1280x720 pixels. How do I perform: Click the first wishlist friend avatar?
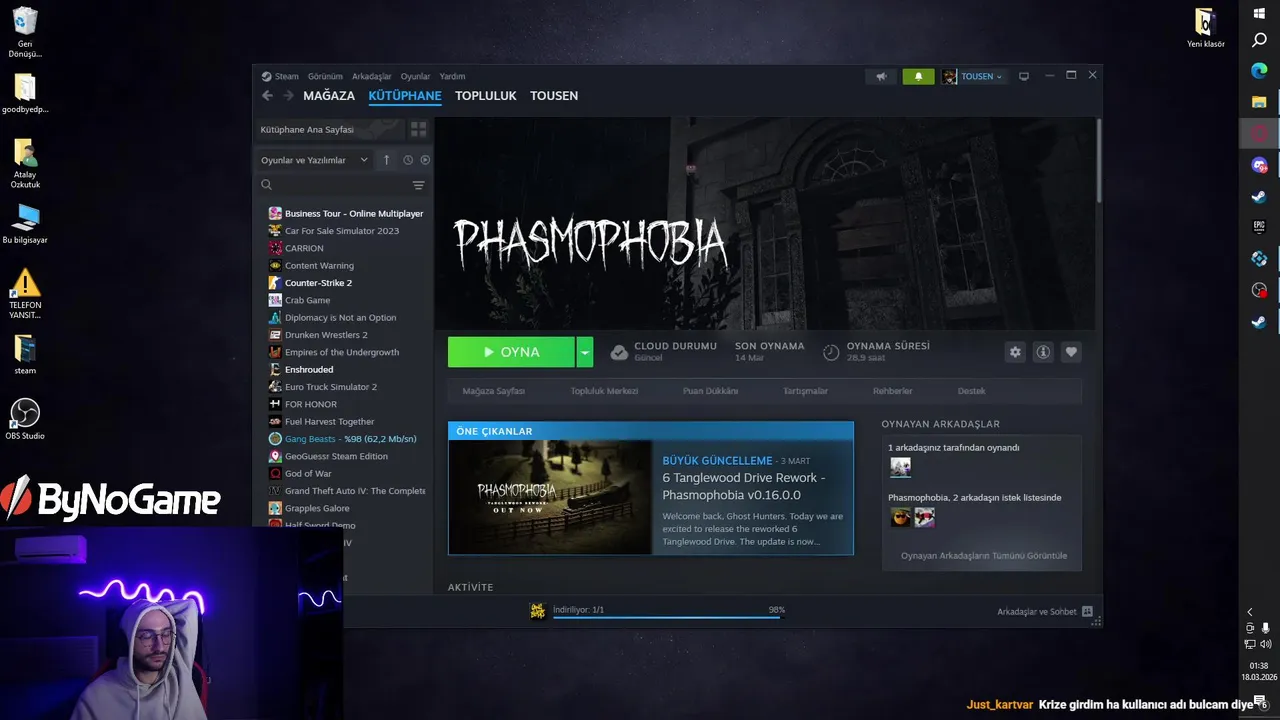pyautogui.click(x=900, y=517)
